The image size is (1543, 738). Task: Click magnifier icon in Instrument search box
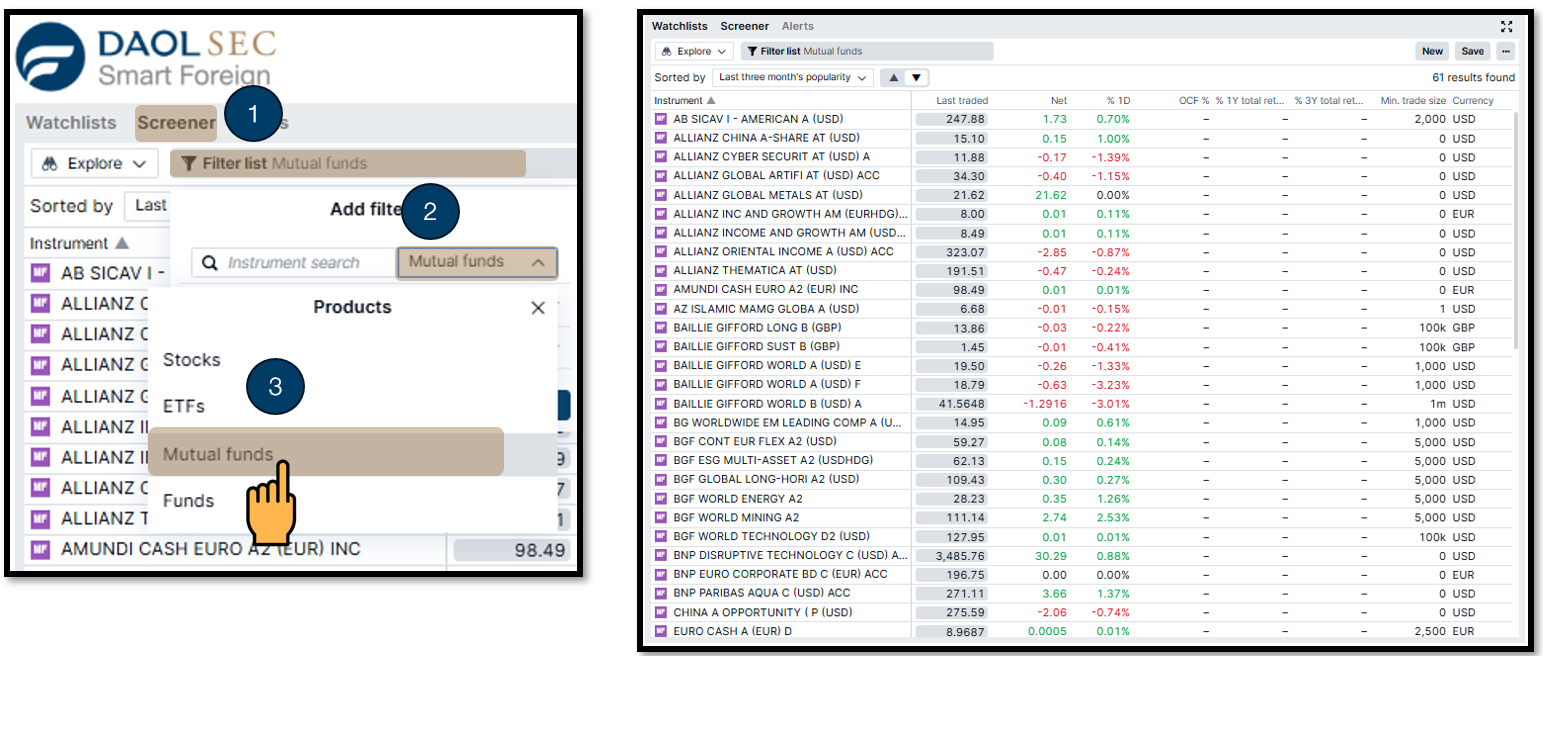(x=210, y=263)
